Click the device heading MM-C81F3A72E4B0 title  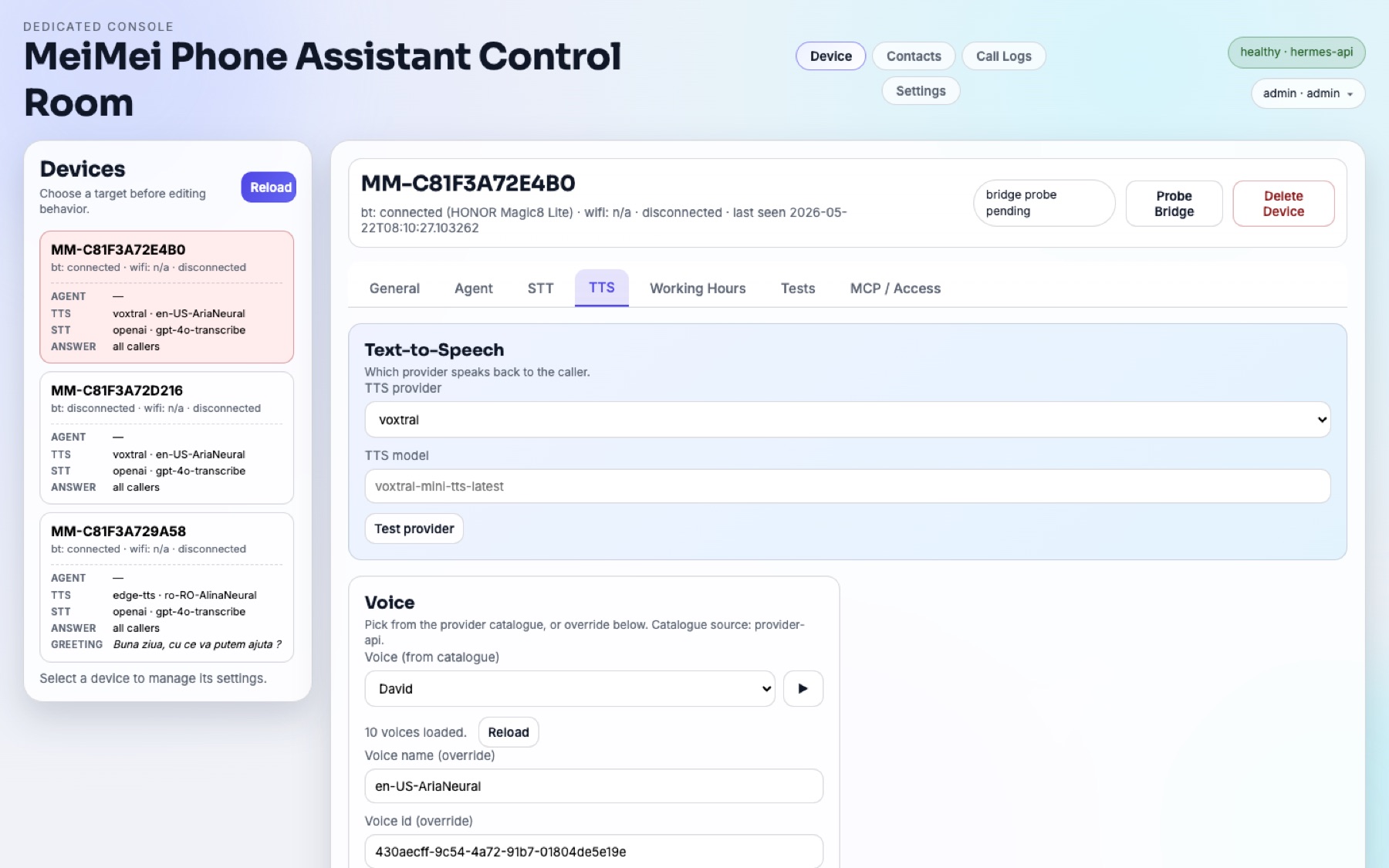[468, 184]
